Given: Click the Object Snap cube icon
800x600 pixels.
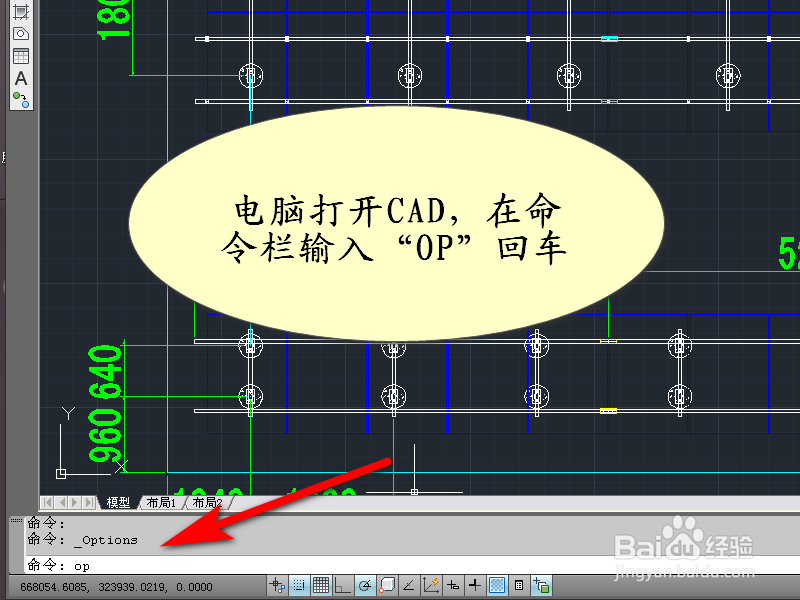Looking at the screenshot, I should (x=387, y=586).
